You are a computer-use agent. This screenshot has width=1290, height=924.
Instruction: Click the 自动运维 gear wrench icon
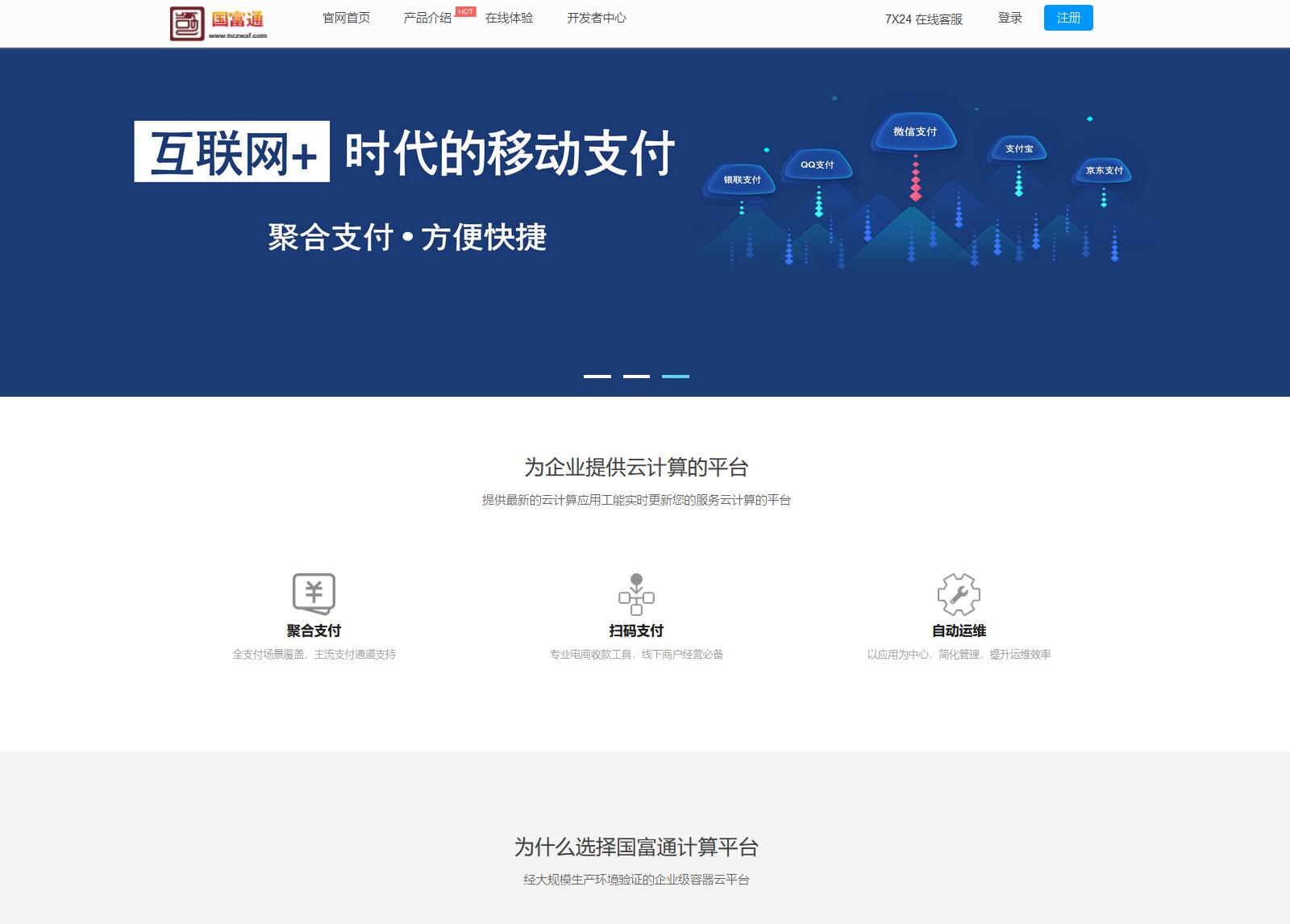click(959, 594)
